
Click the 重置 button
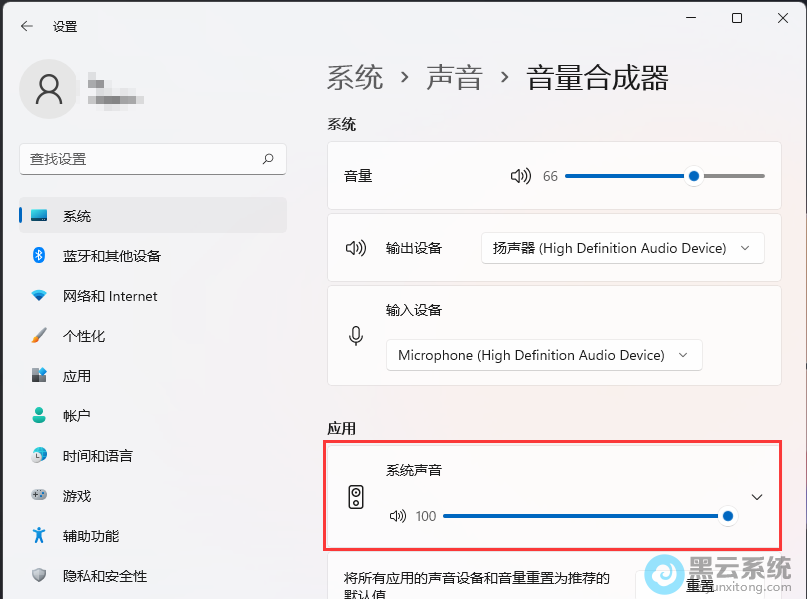point(699,585)
